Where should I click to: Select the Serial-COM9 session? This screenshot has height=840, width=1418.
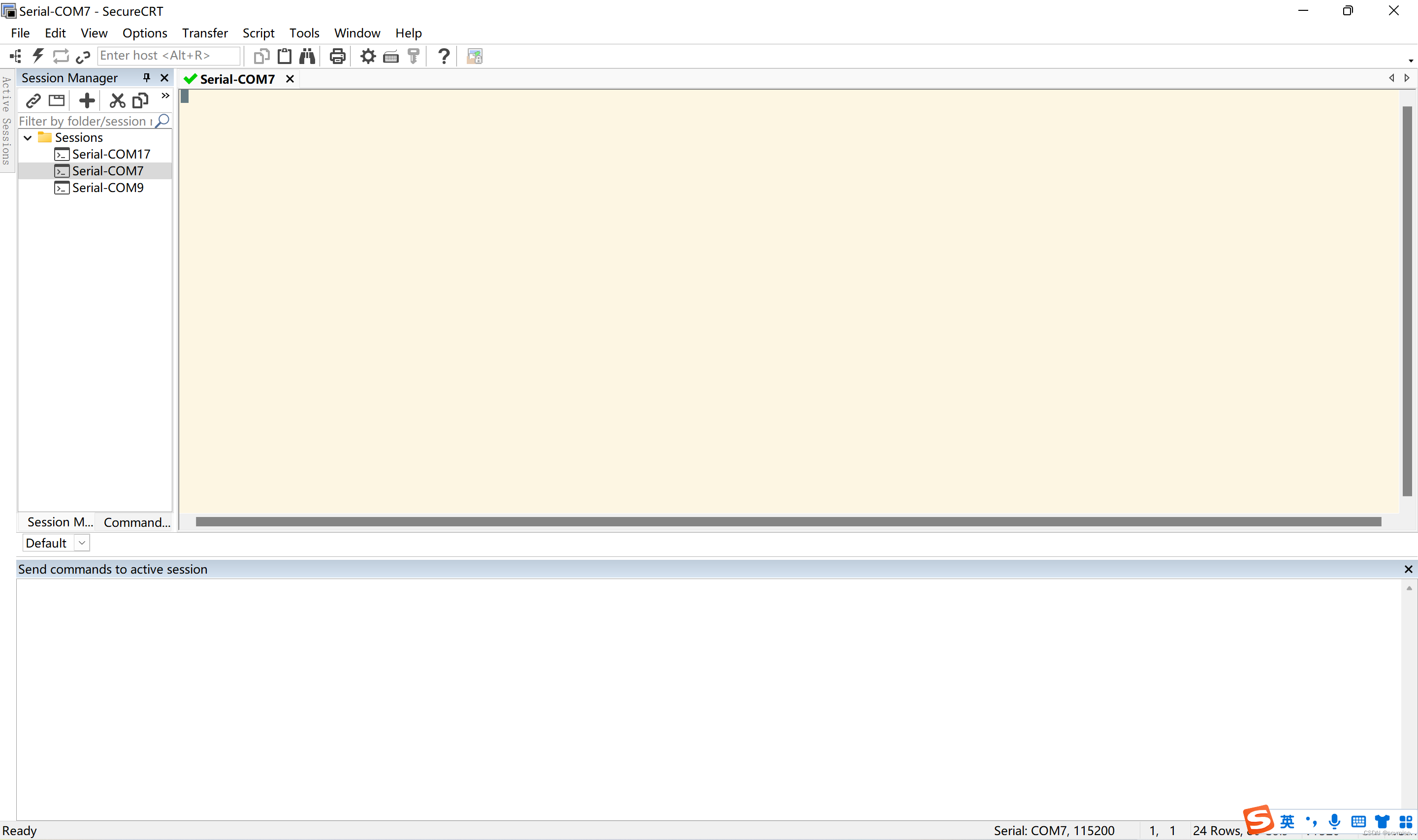pos(107,188)
